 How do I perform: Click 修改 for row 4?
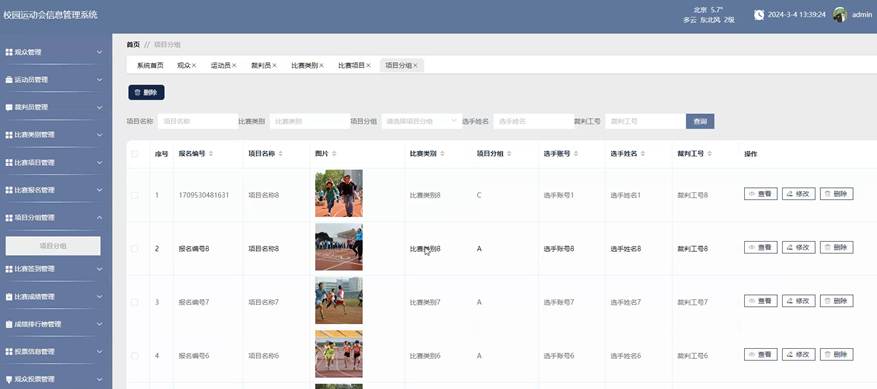click(x=799, y=354)
